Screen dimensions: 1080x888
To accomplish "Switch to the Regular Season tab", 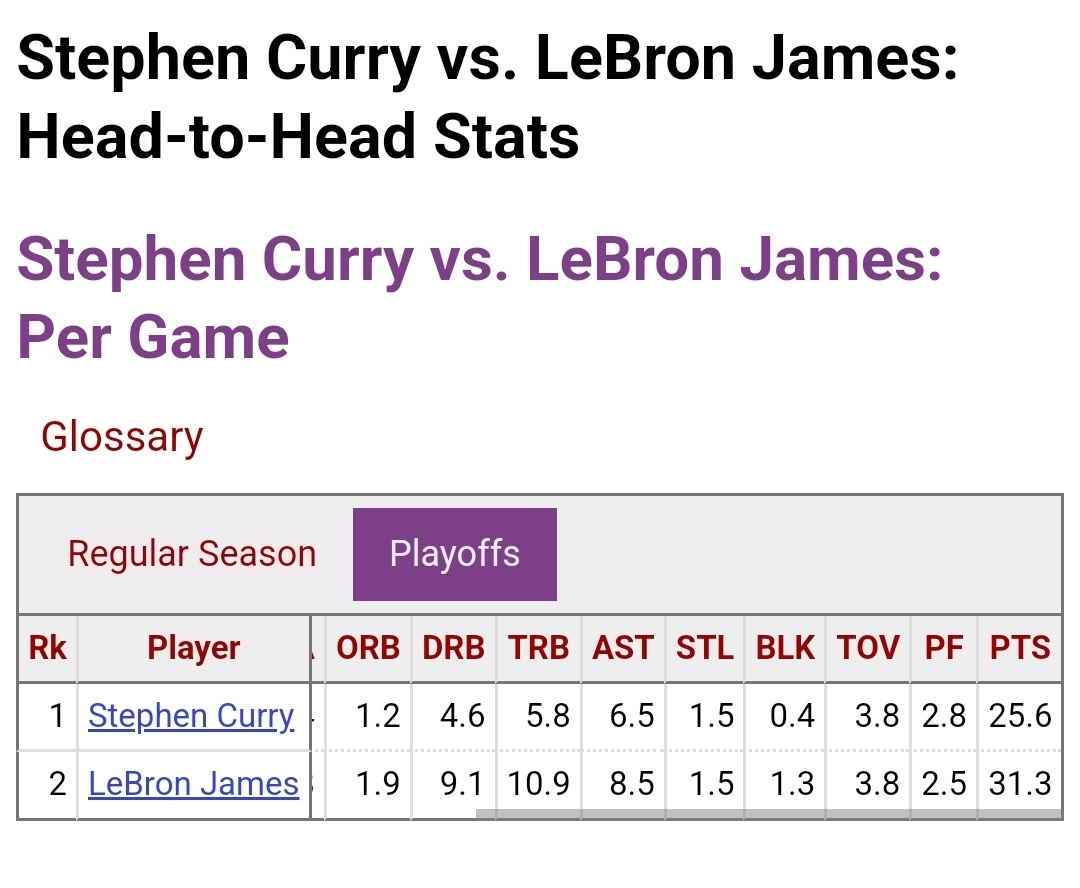I will tap(191, 554).
